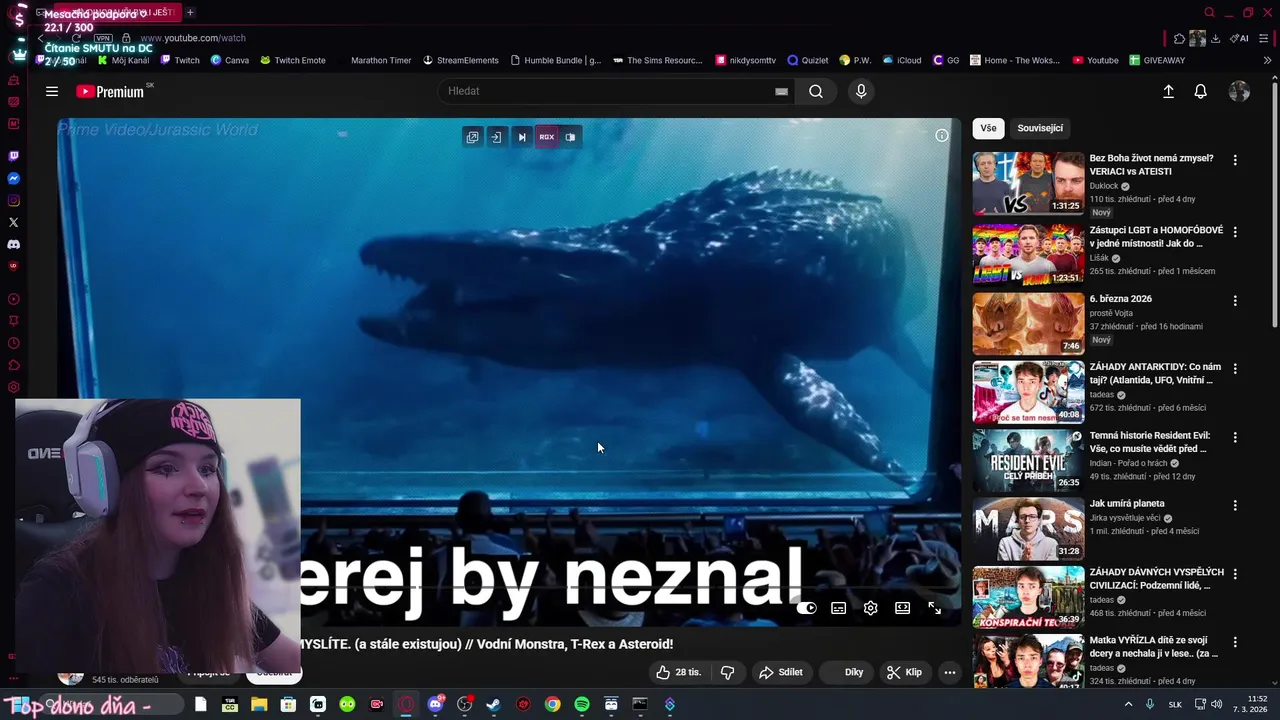This screenshot has width=1280, height=720.
Task: Expand hidden bookmarks with the chevron
Action: point(1267,60)
